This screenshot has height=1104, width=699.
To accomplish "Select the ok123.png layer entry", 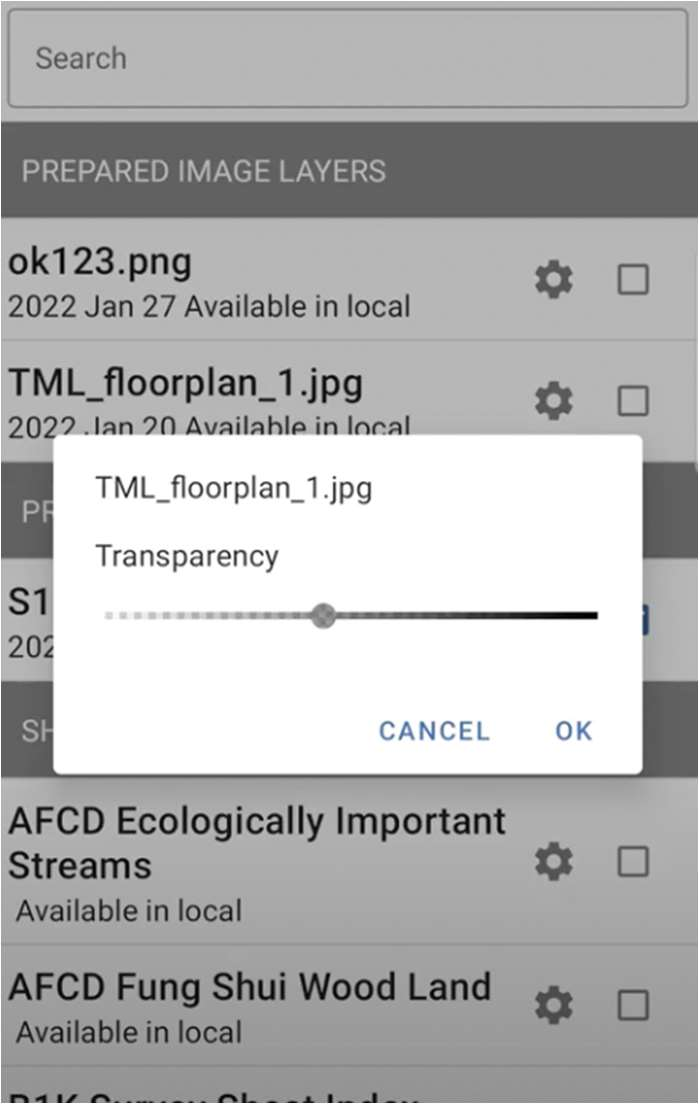I will [x=100, y=263].
